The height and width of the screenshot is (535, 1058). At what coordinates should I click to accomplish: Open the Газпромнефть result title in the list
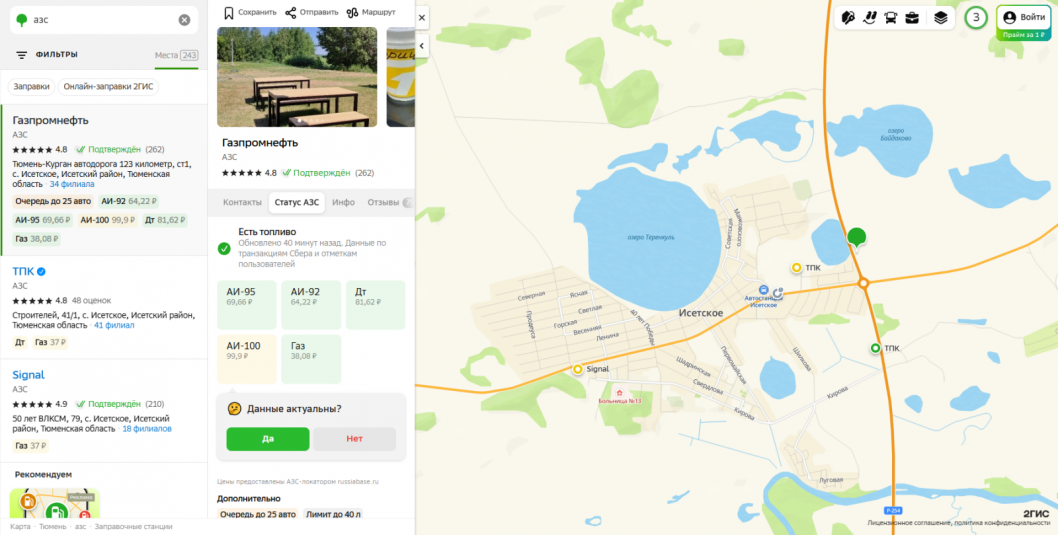(x=51, y=120)
